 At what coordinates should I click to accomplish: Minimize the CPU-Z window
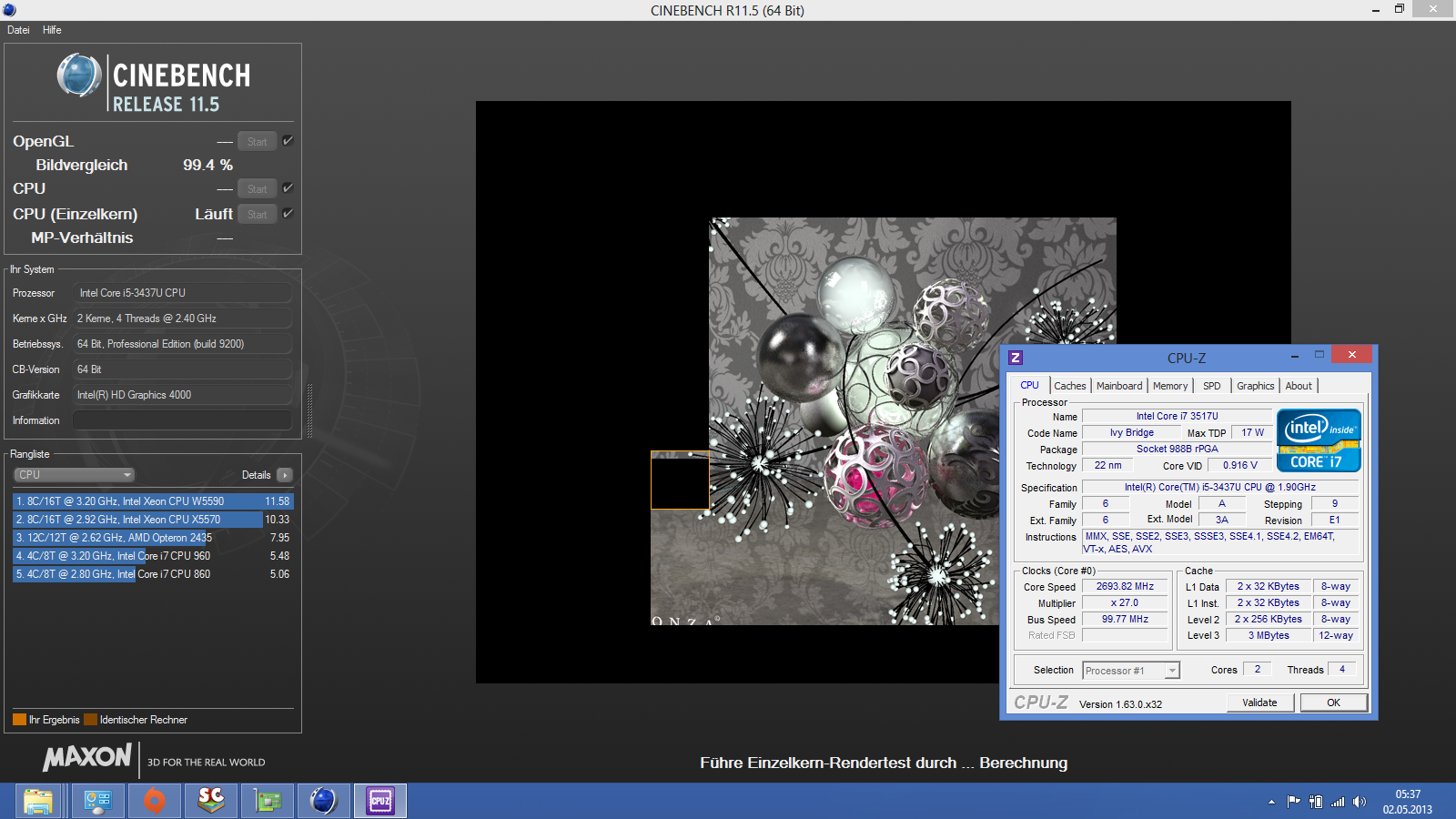tap(1294, 355)
